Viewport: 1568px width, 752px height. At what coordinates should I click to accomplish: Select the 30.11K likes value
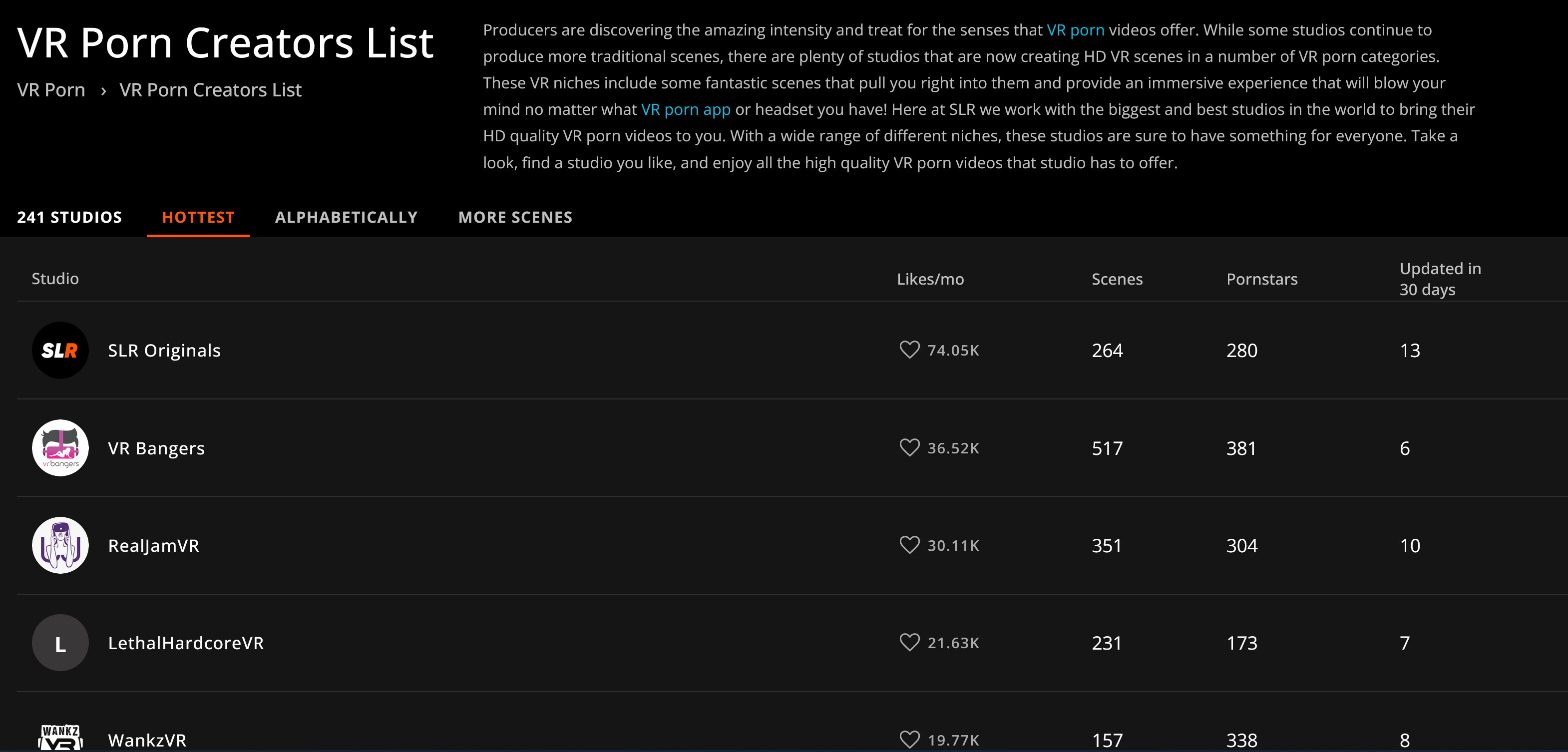[953, 546]
